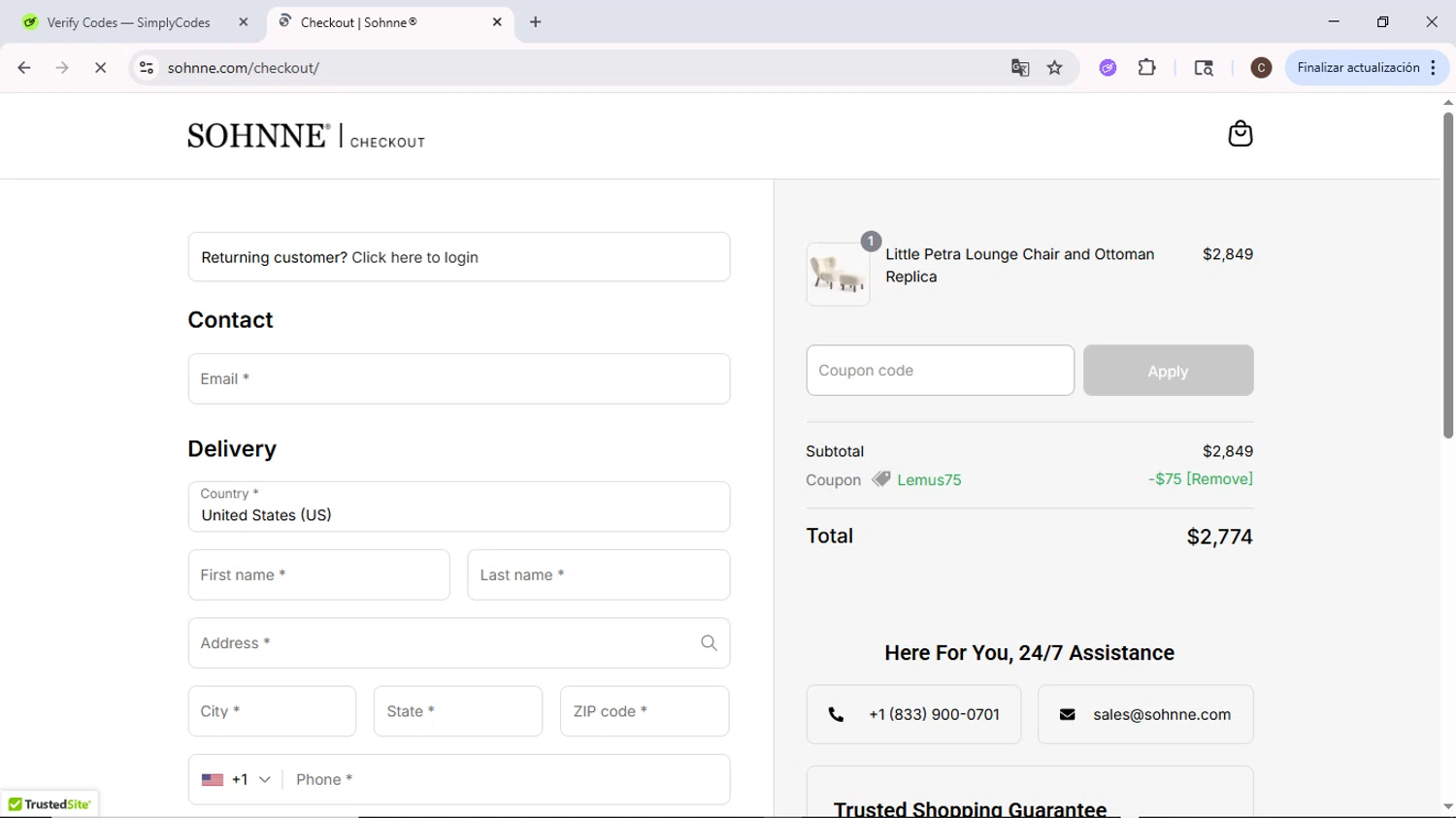Click the TrustedSite badge
The image size is (1456, 818).
49,804
